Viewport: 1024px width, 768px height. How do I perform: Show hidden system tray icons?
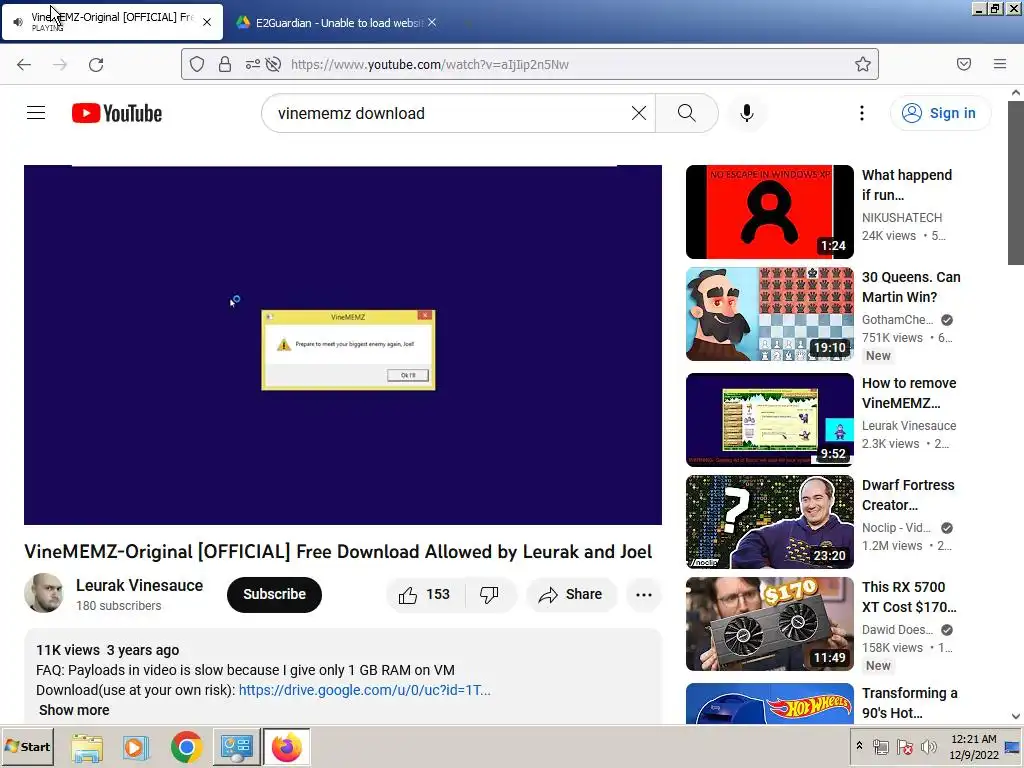(x=859, y=746)
